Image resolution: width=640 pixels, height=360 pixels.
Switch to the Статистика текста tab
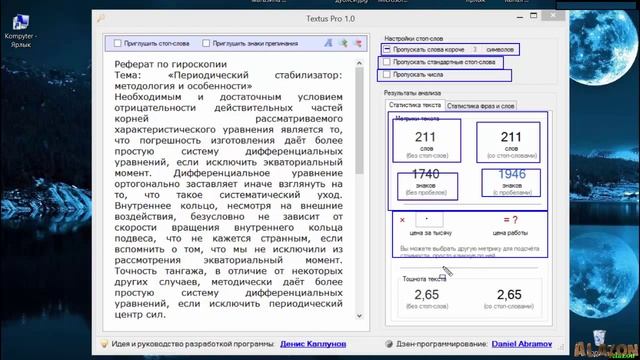point(415,105)
